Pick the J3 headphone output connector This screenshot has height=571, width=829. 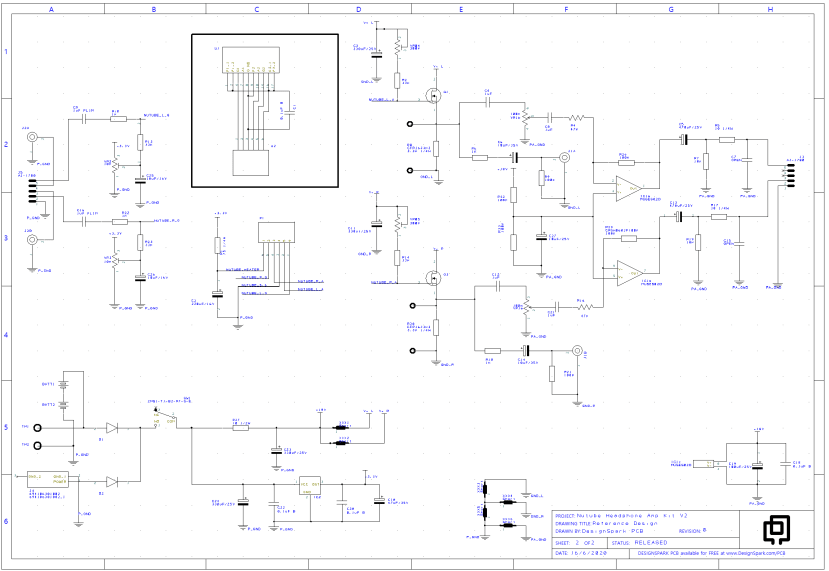pos(790,176)
